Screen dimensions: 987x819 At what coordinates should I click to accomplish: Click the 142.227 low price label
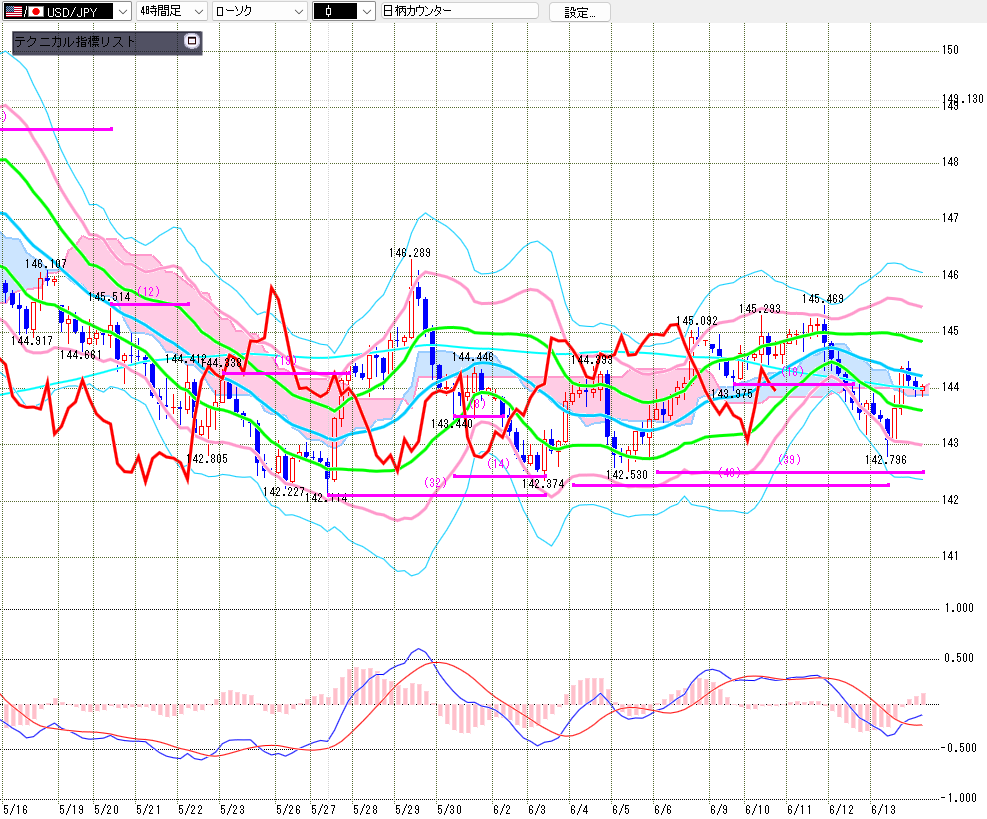(284, 492)
